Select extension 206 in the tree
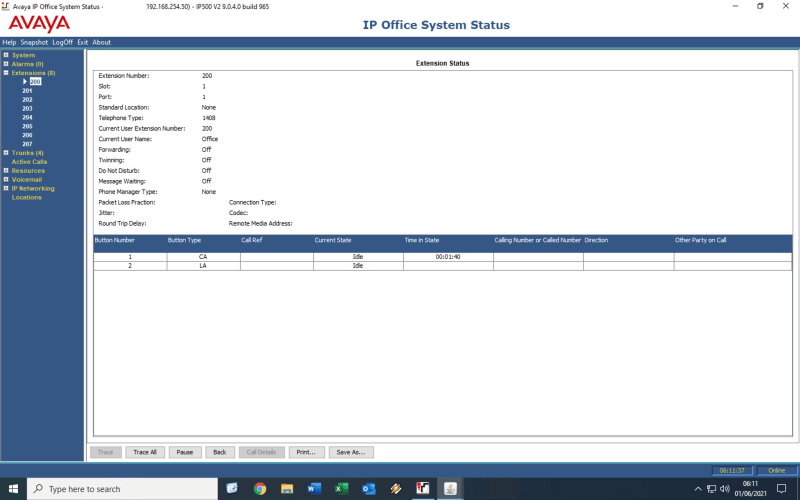800x500 pixels. (x=27, y=135)
